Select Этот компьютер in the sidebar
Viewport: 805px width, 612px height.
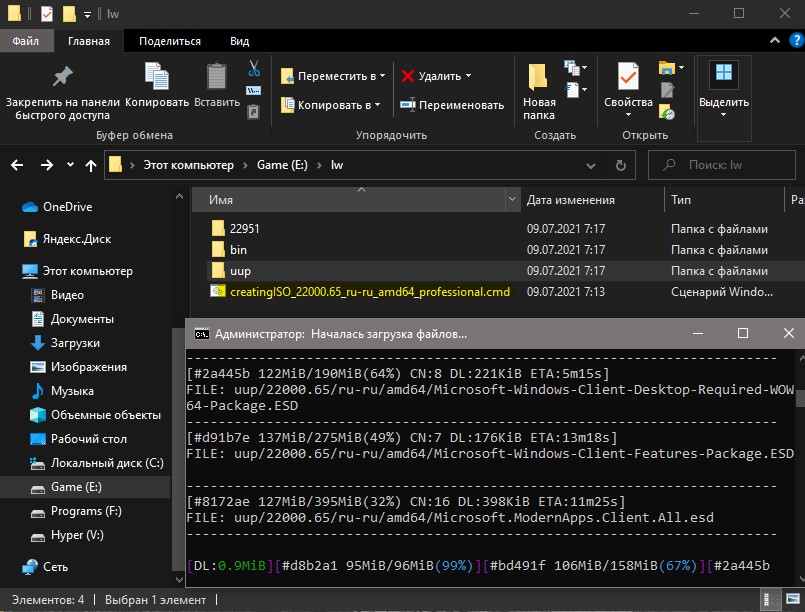87,271
